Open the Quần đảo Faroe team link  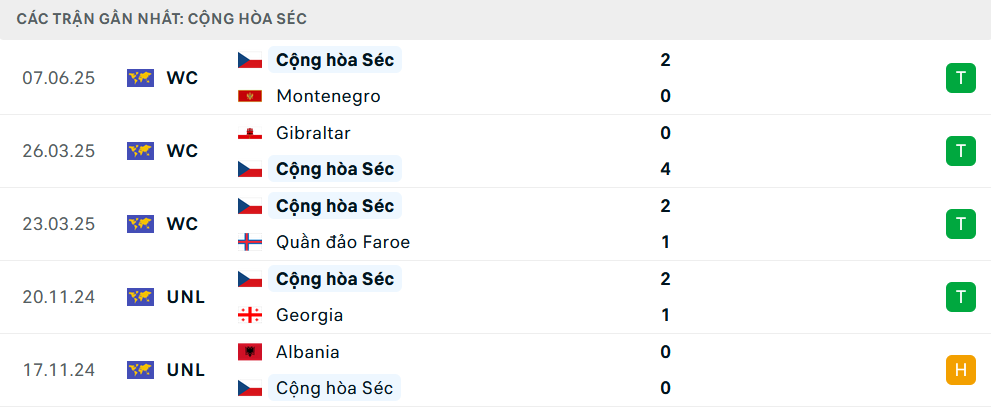point(343,243)
